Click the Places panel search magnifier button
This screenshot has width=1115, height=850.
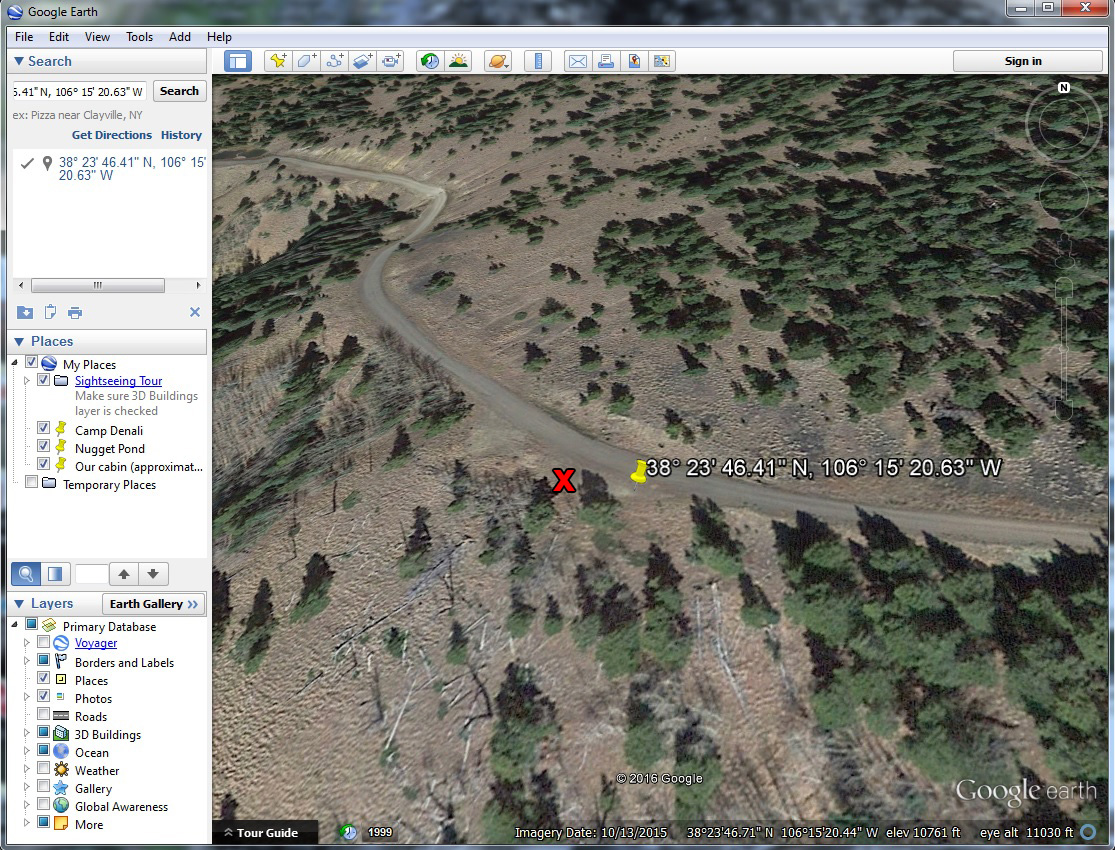(26, 574)
